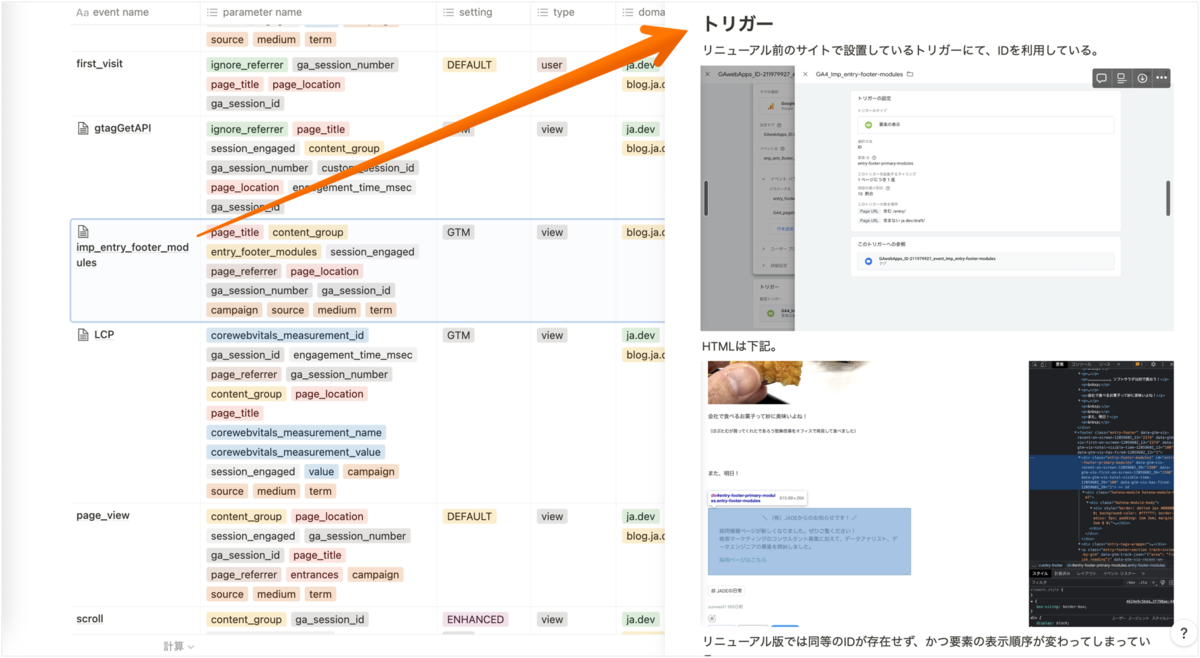Open the LCP page icon
The height and width of the screenshot is (658, 1200).
84,335
